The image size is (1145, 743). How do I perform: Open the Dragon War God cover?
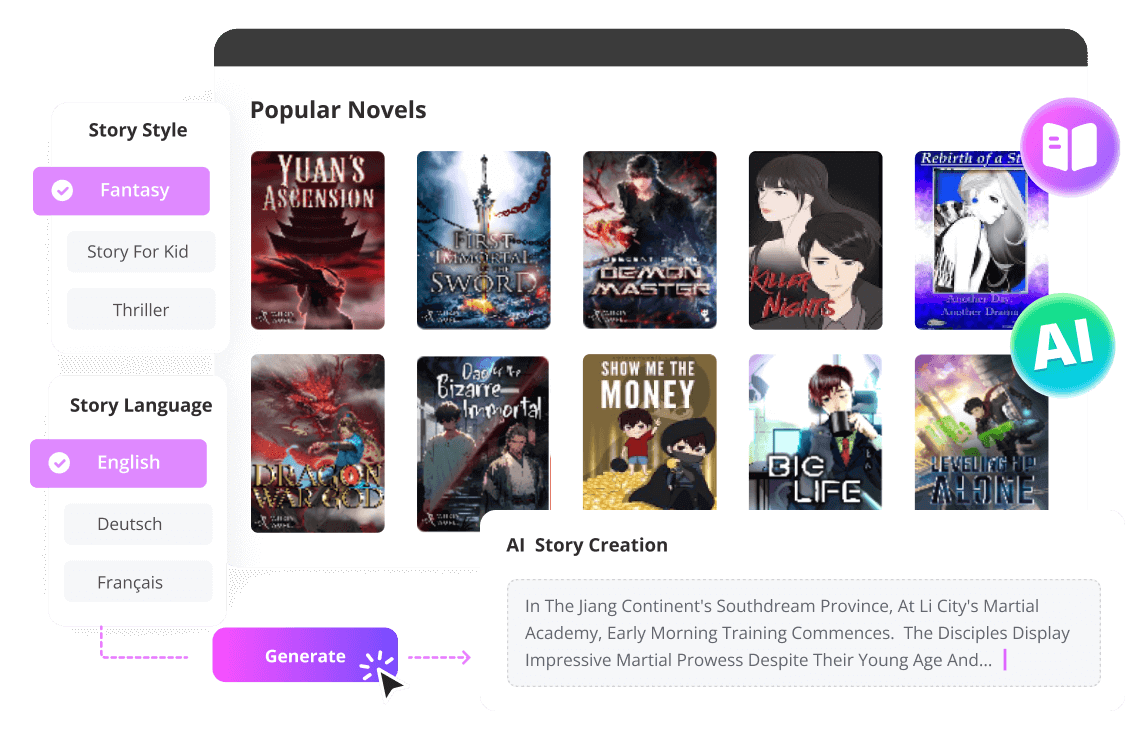click(x=318, y=443)
